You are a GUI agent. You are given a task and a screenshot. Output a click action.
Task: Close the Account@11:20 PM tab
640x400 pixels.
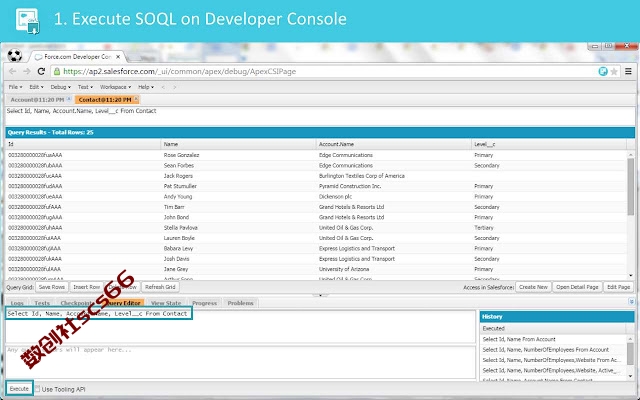point(69,99)
